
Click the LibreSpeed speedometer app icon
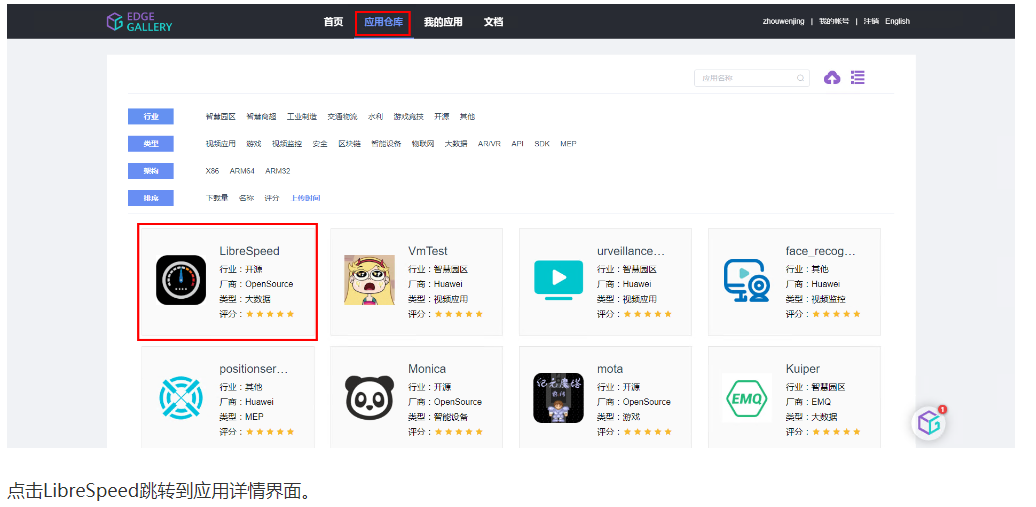(181, 280)
